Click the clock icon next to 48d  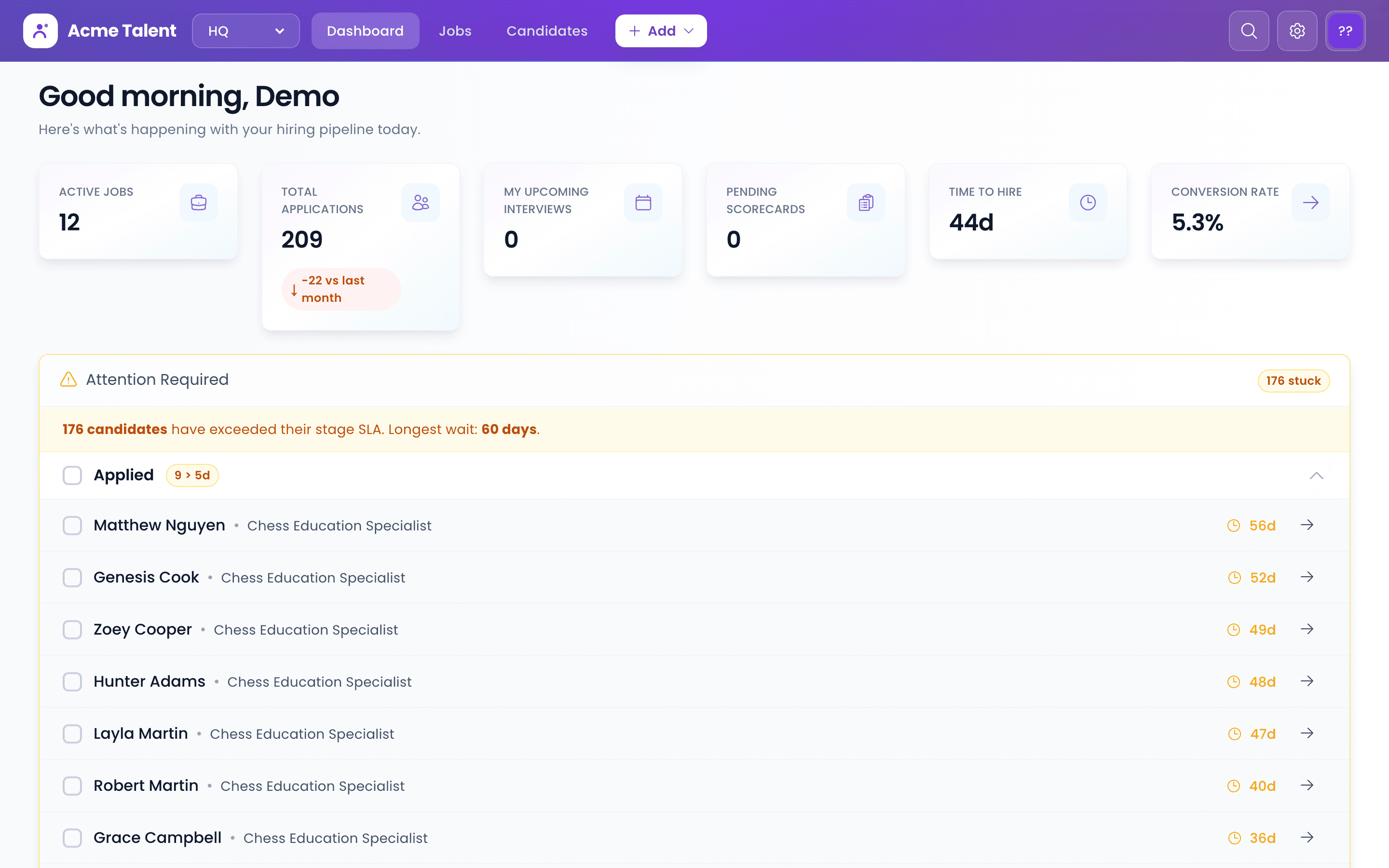coord(1233,681)
